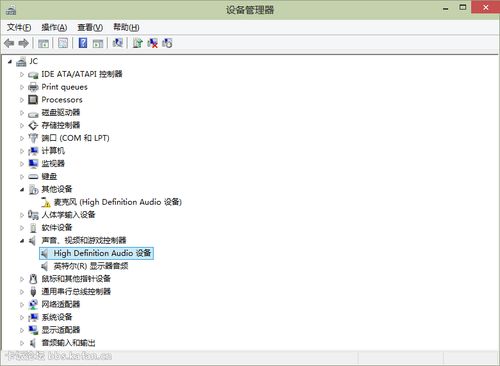The image size is (500, 366).
Task: Select 通用串行总线控制器 category
Action: (76, 292)
